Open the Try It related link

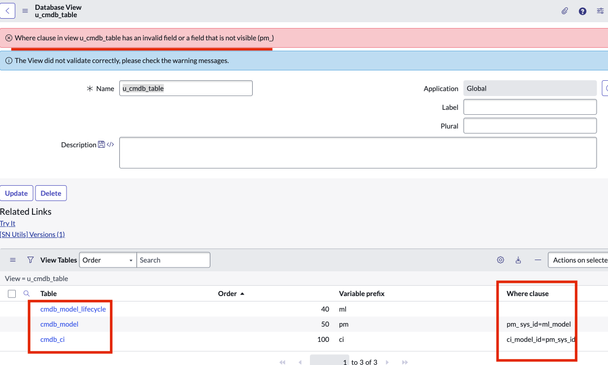tap(7, 223)
